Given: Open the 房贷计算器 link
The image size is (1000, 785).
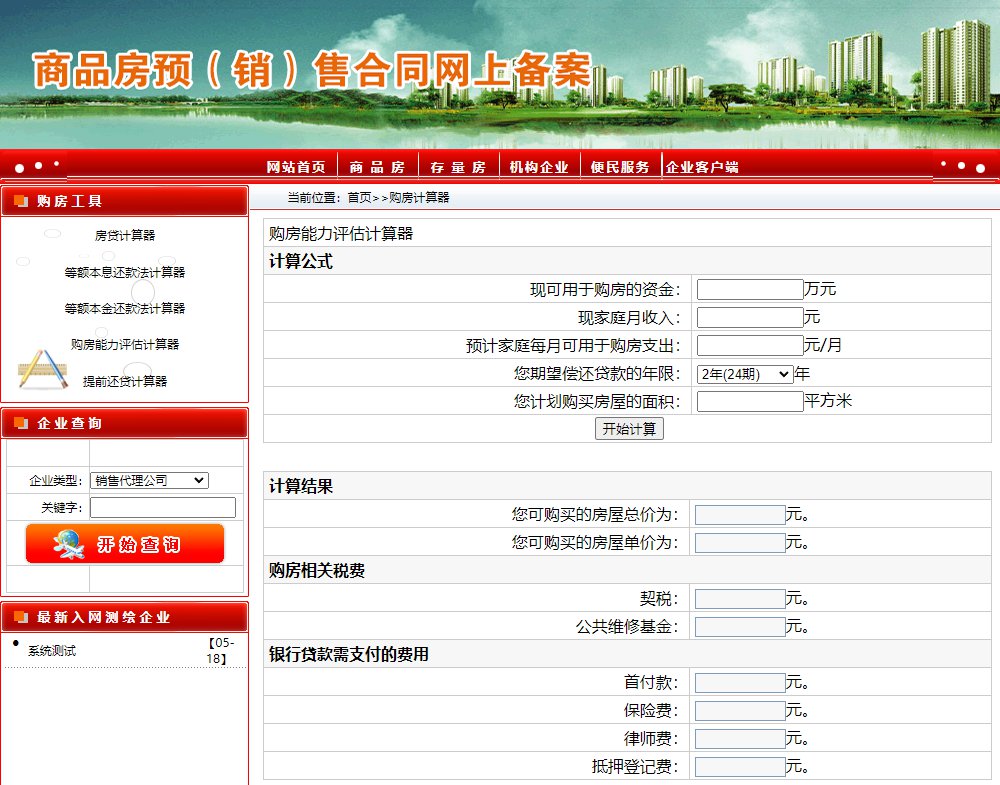Looking at the screenshot, I should click(125, 236).
